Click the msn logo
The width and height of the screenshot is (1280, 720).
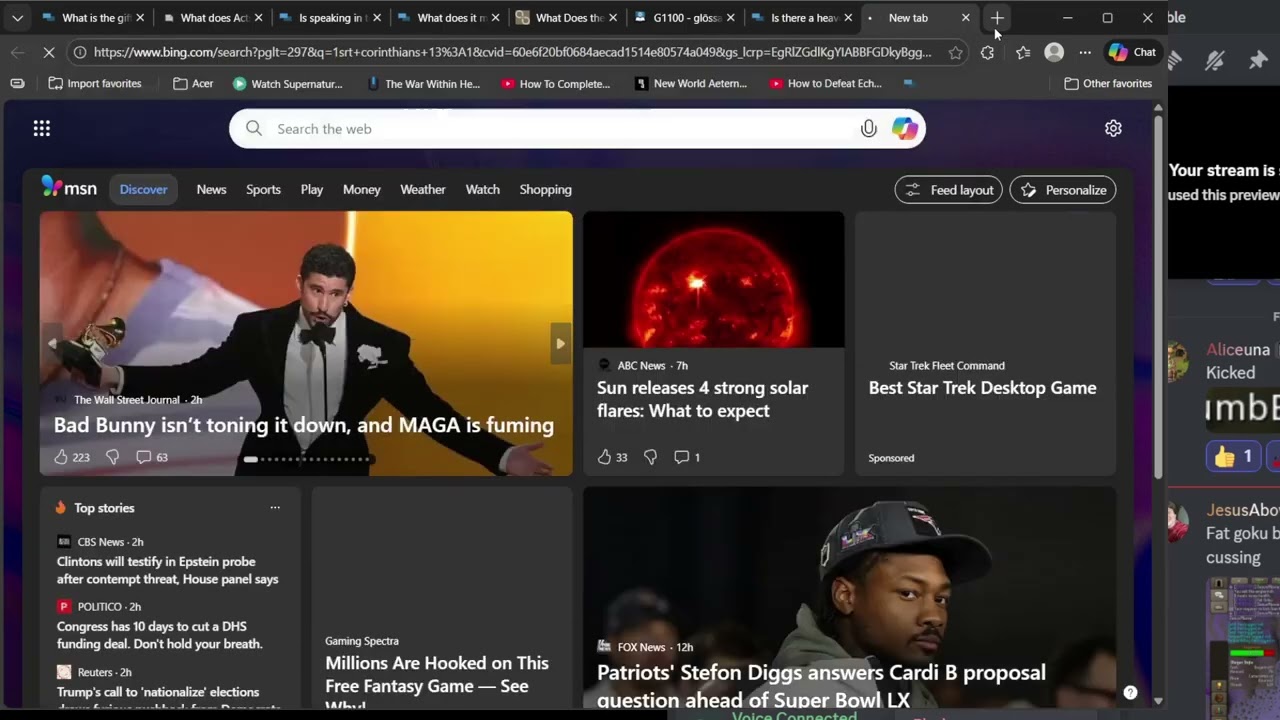69,188
